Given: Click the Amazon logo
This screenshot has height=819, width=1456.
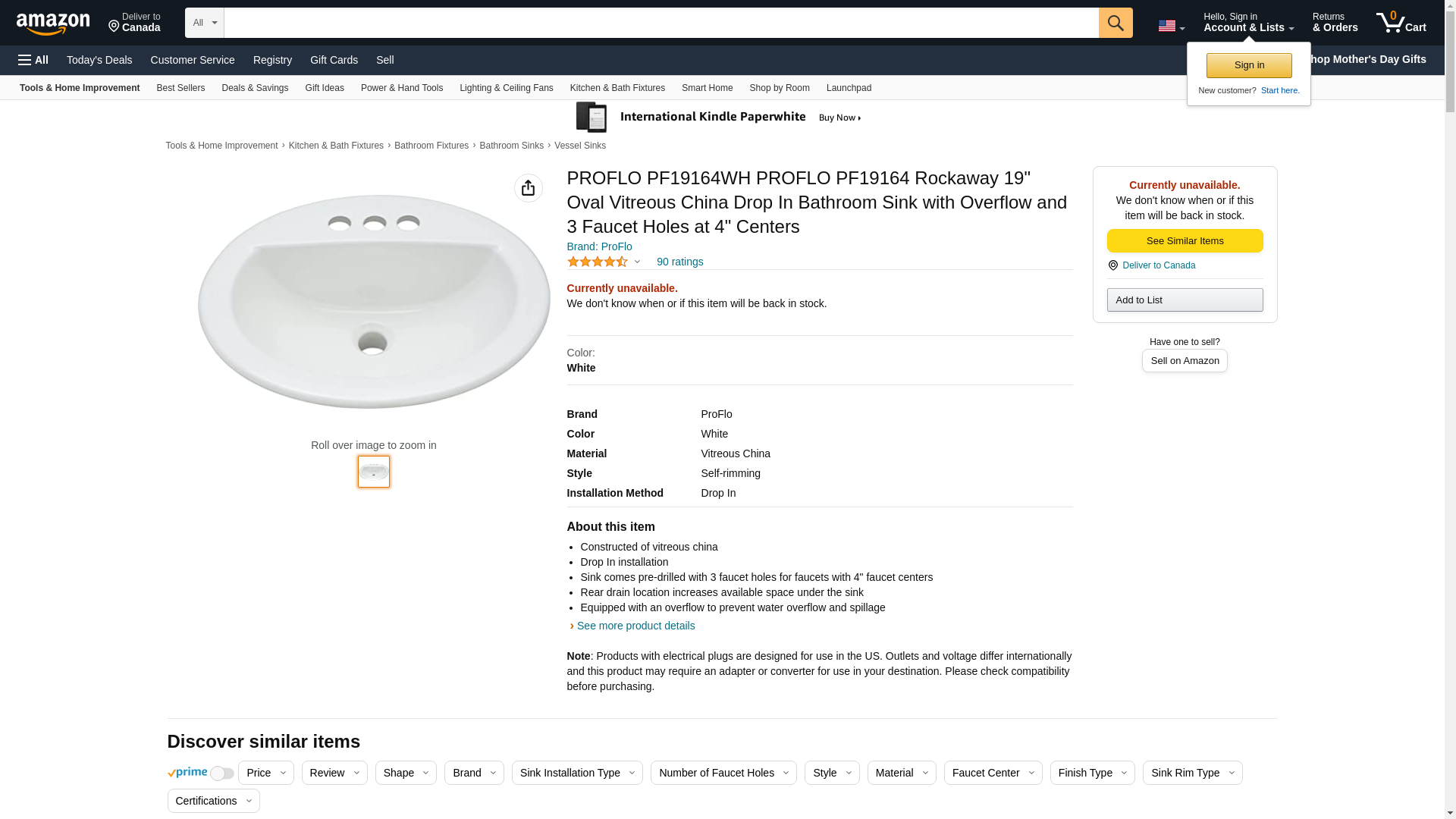Looking at the screenshot, I should (x=53, y=24).
